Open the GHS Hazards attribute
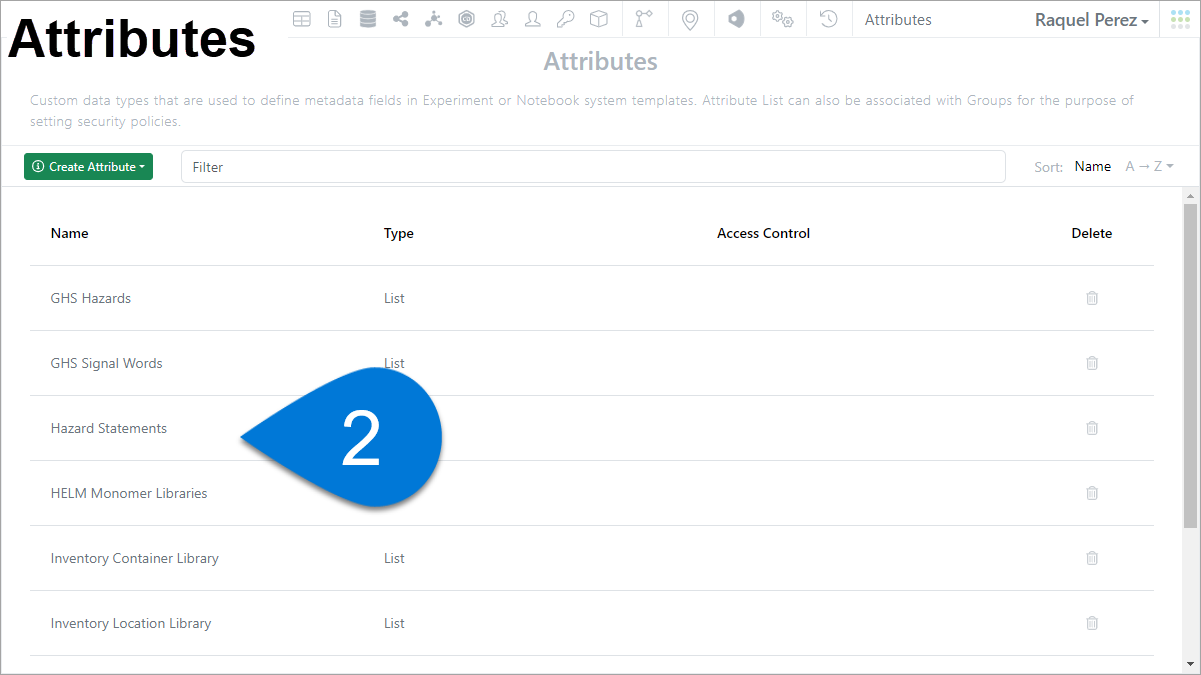 click(x=91, y=298)
